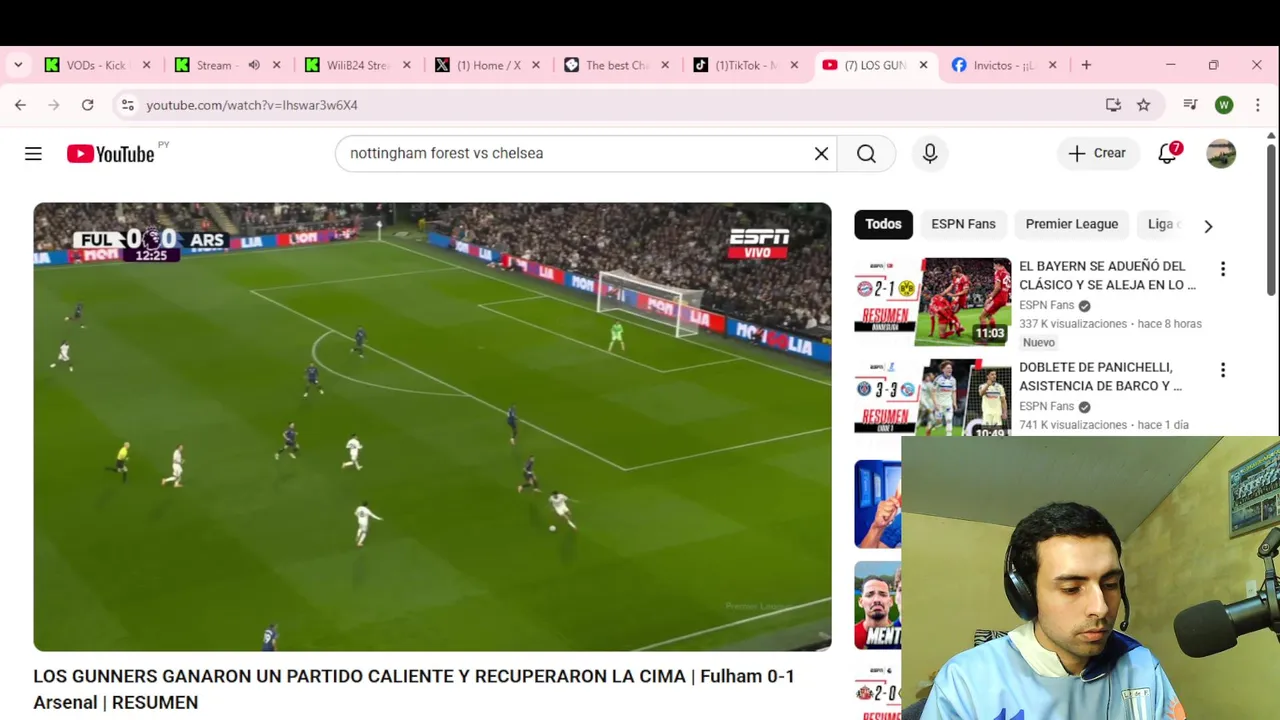Viewport: 1280px width, 720px height.
Task: Close the Stream tab
Action: tap(277, 65)
